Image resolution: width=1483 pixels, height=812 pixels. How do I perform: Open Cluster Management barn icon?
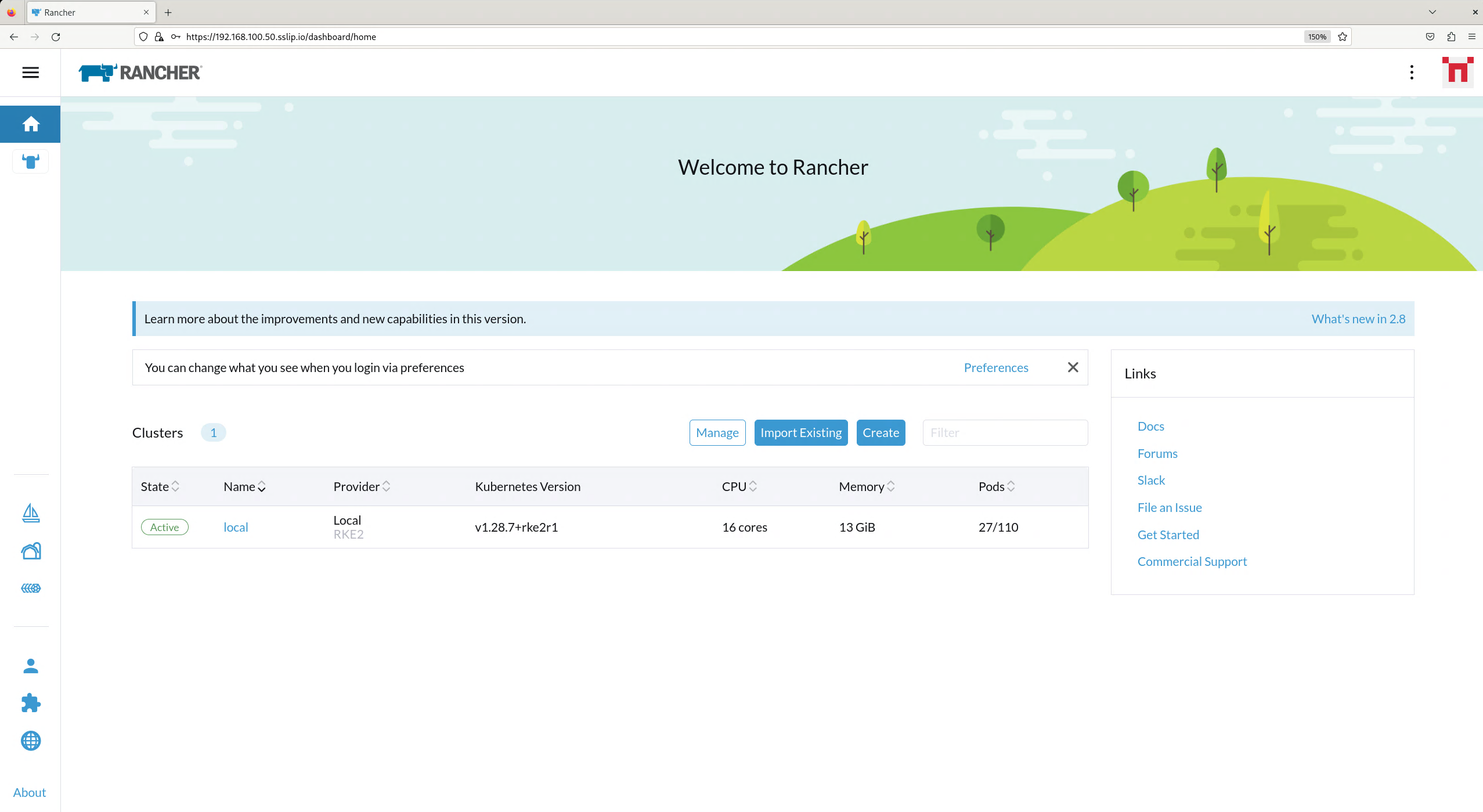(30, 551)
